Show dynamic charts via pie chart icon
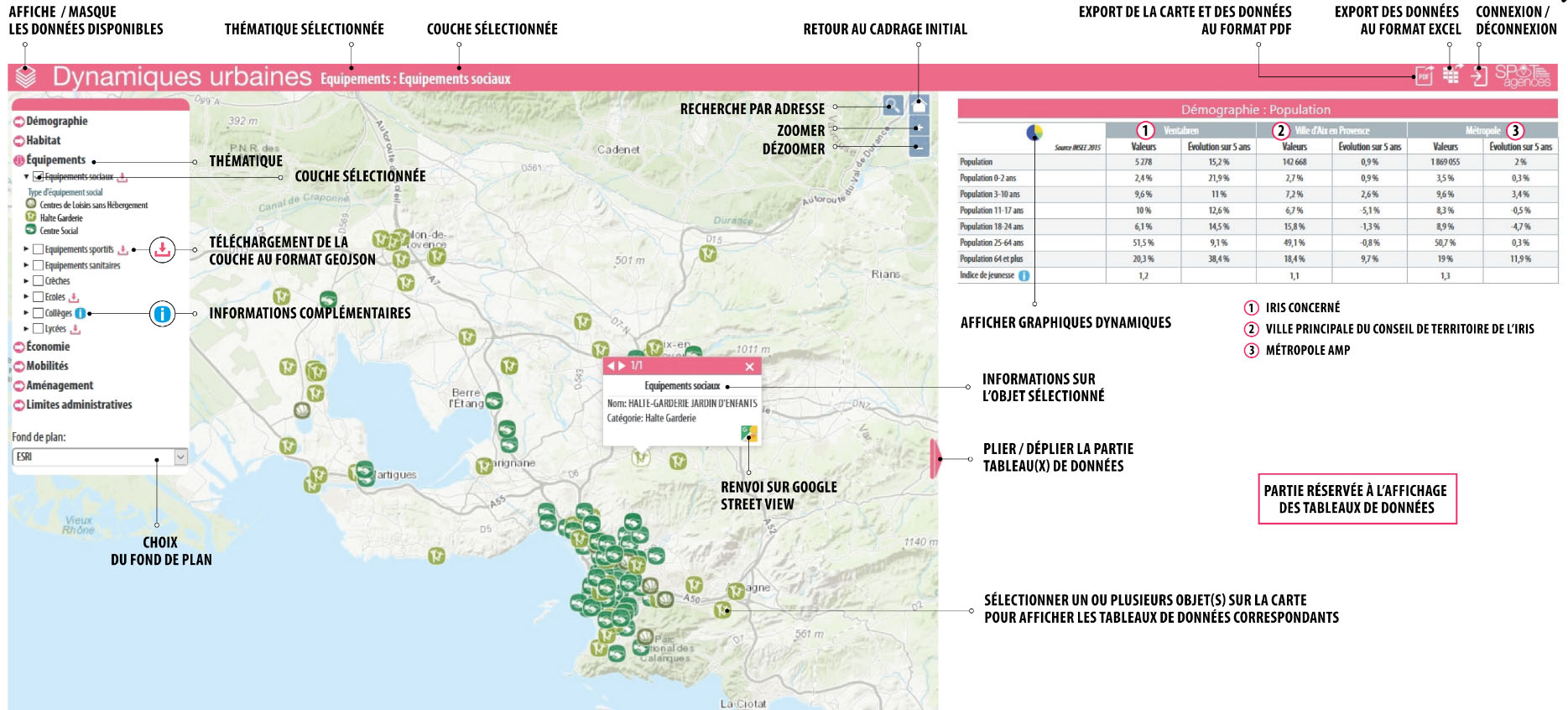This screenshot has height=710, width=1568. click(x=1034, y=133)
